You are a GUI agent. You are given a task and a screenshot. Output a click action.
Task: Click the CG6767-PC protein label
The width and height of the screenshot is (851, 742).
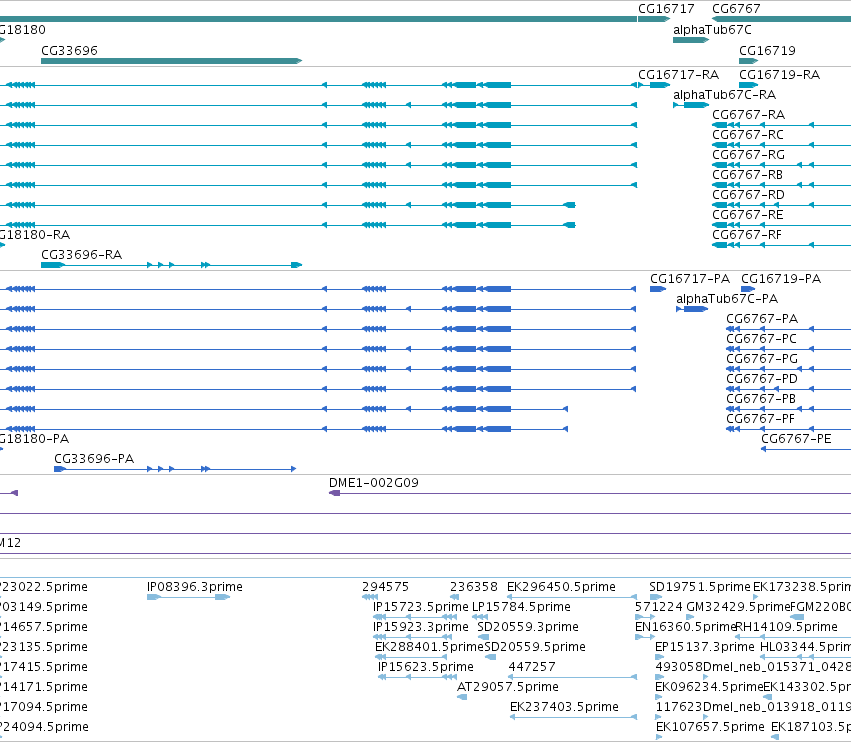(761, 339)
